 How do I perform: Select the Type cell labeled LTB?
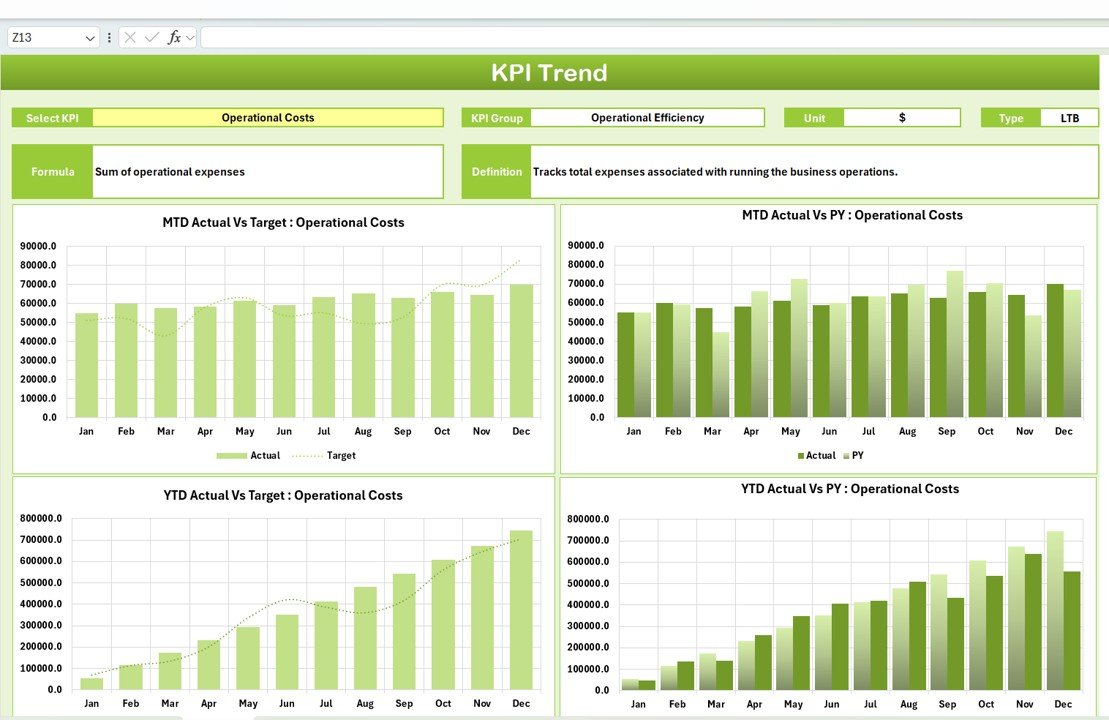[x=1069, y=117]
